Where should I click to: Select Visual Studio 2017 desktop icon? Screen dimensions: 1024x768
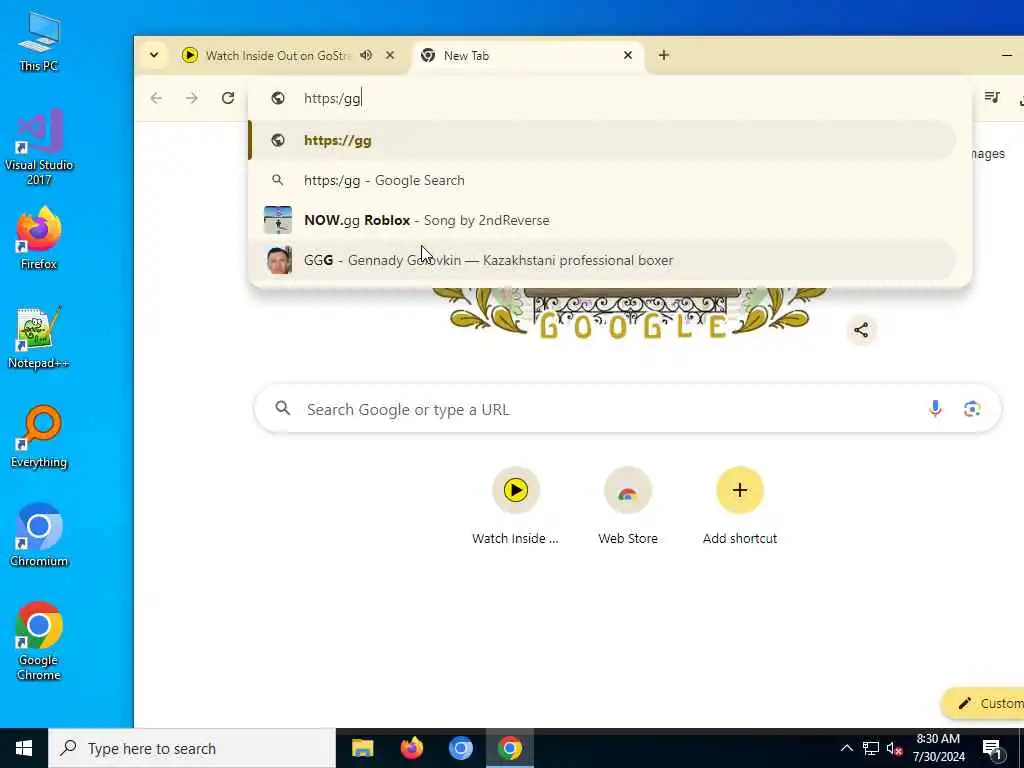[39, 148]
